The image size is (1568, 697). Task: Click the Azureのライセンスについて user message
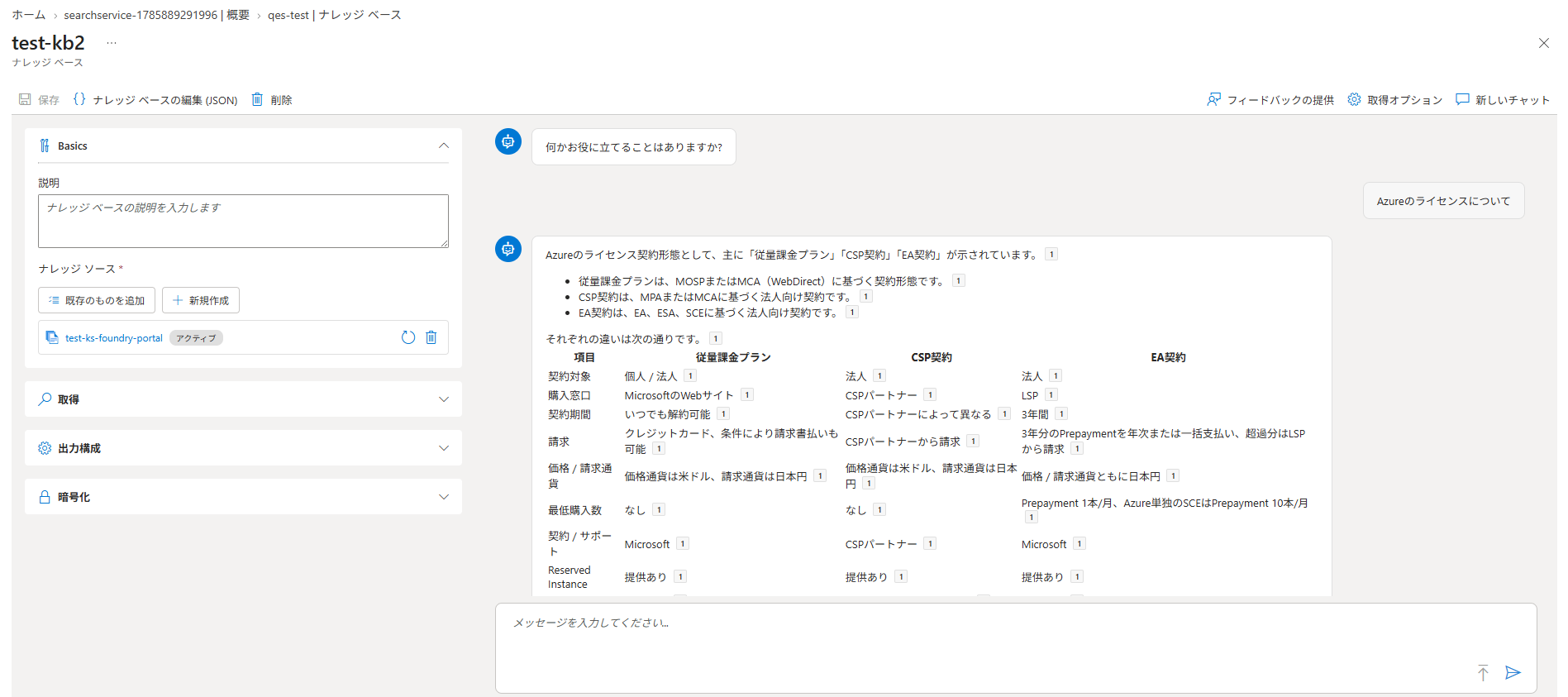point(1443,201)
